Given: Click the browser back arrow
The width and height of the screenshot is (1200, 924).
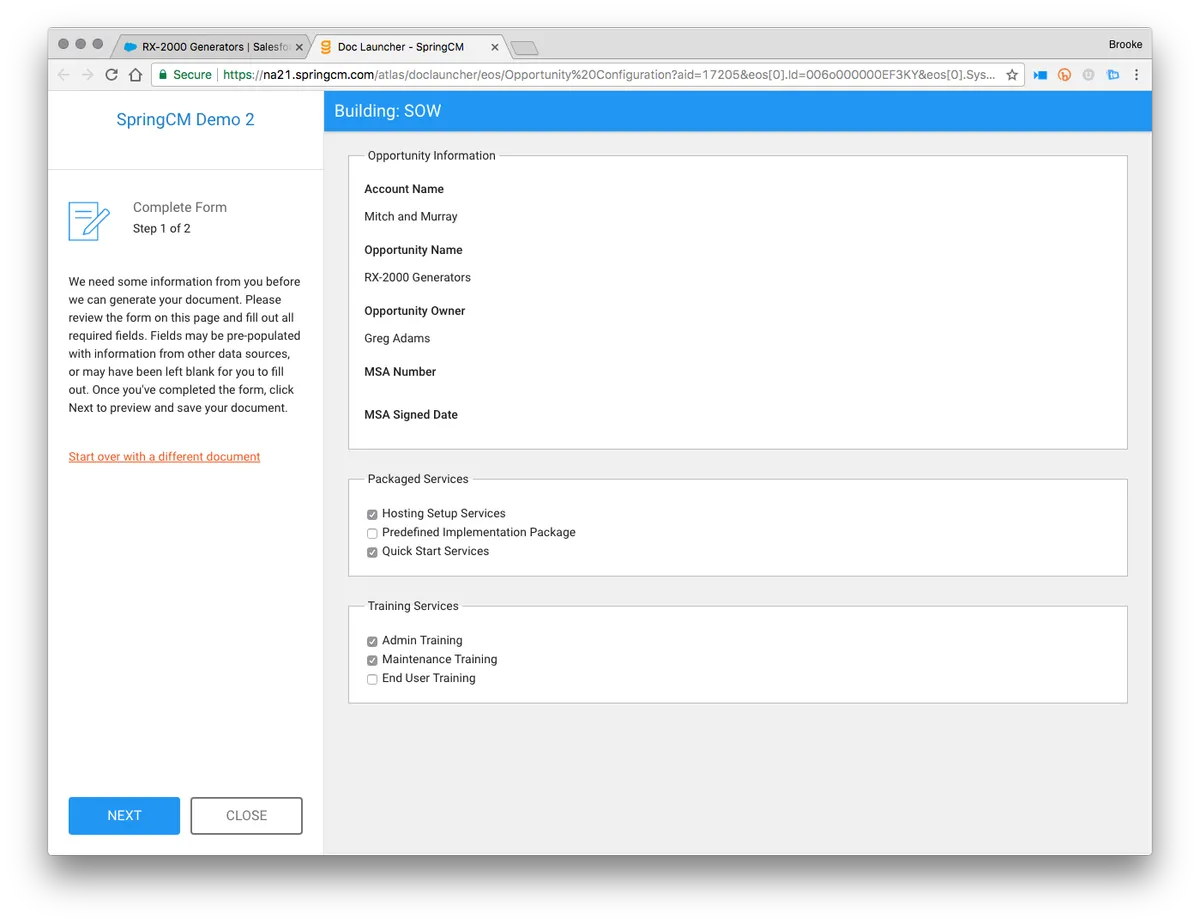Looking at the screenshot, I should point(63,75).
